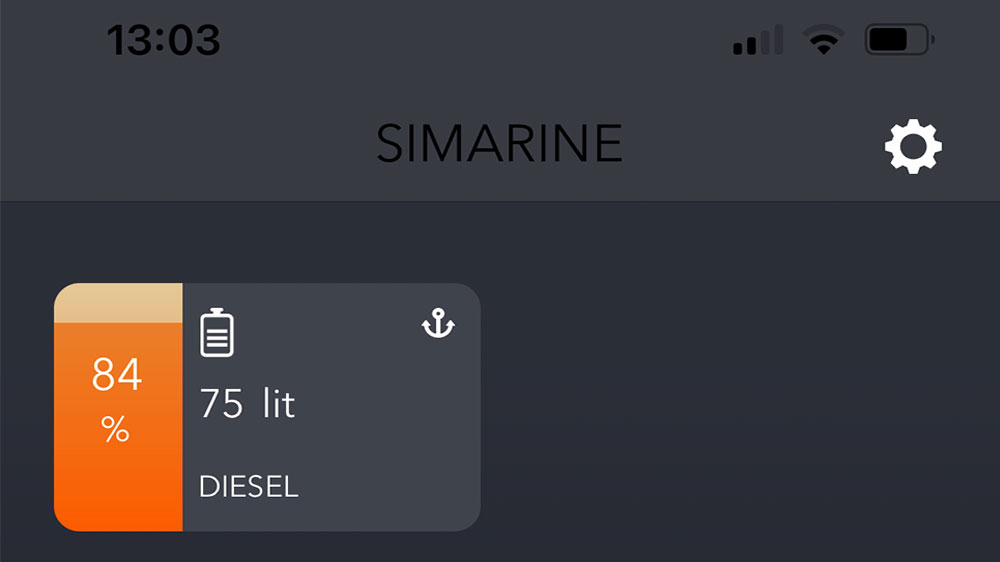Tap the bottom orange edge of the gauge
The width and height of the screenshot is (1000, 562).
click(x=118, y=520)
